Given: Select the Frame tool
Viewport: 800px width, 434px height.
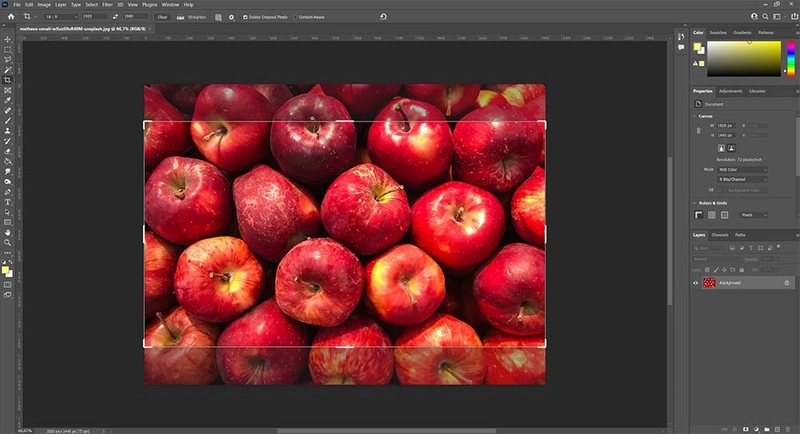Looking at the screenshot, I should tap(8, 90).
